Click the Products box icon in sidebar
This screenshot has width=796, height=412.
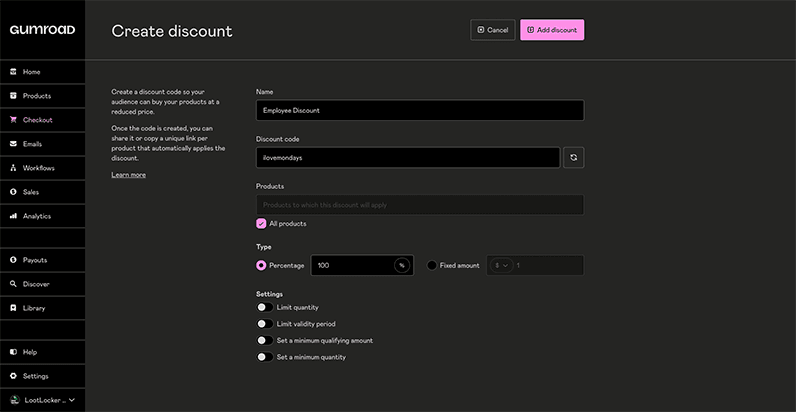pyautogui.click(x=14, y=96)
